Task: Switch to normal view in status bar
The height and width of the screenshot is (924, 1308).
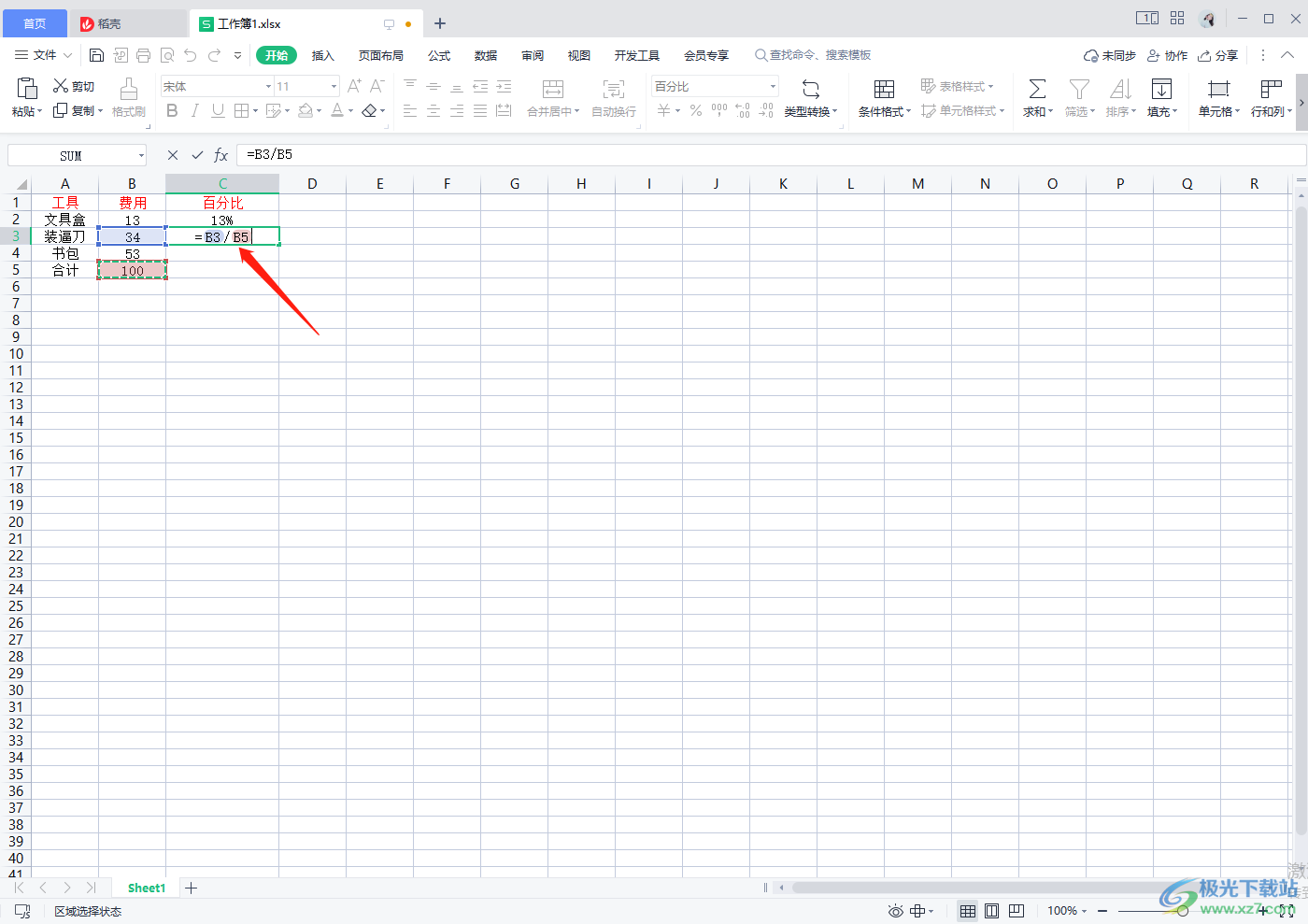Action: point(968,911)
